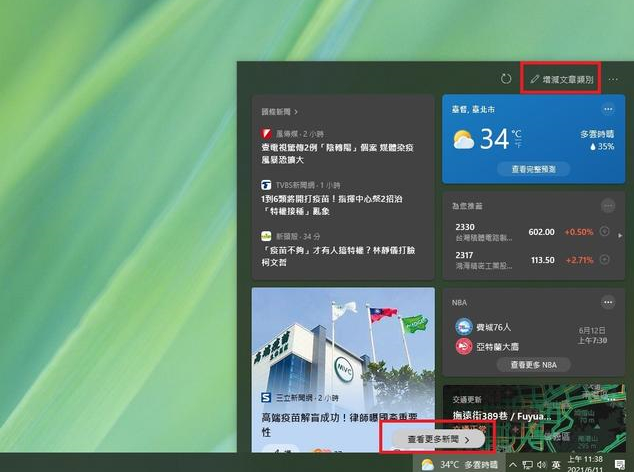The height and width of the screenshot is (472, 634).
Task: Open the 高端疫苗解盲成功 article headline
Action: pos(339,424)
